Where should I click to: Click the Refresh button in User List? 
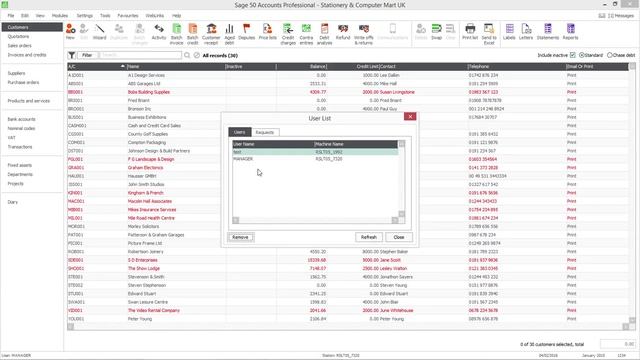pyautogui.click(x=369, y=237)
